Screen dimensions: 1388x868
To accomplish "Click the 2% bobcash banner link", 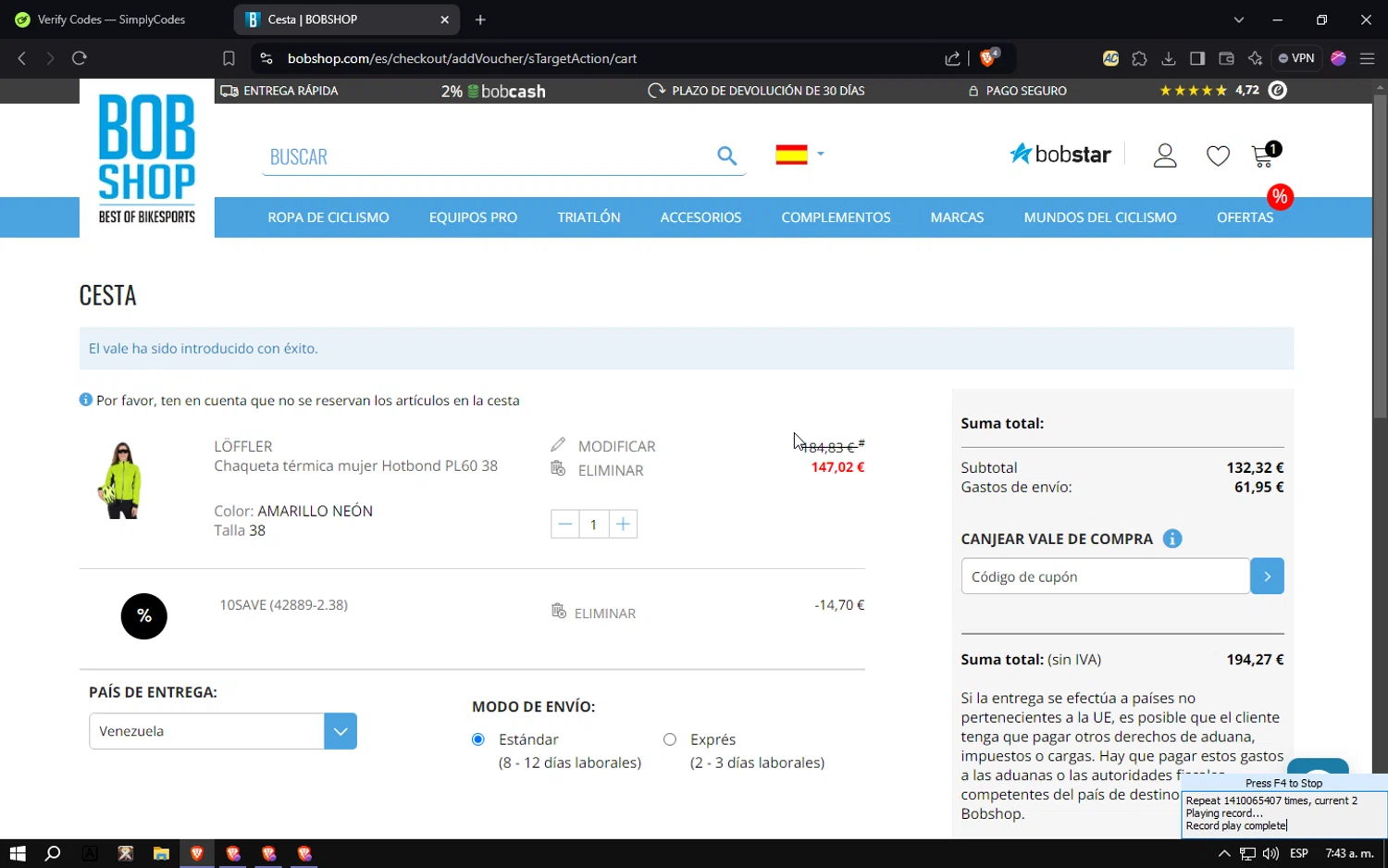I will pos(493,91).
